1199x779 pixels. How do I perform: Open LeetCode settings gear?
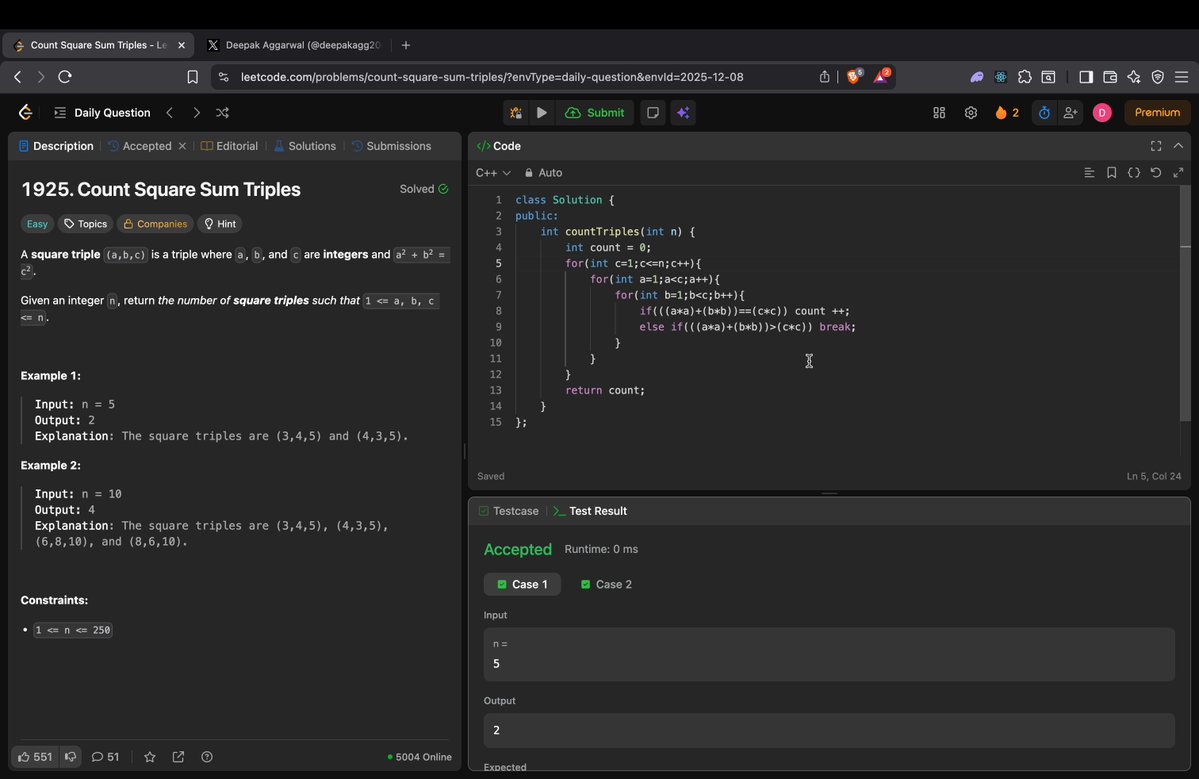[x=970, y=112]
